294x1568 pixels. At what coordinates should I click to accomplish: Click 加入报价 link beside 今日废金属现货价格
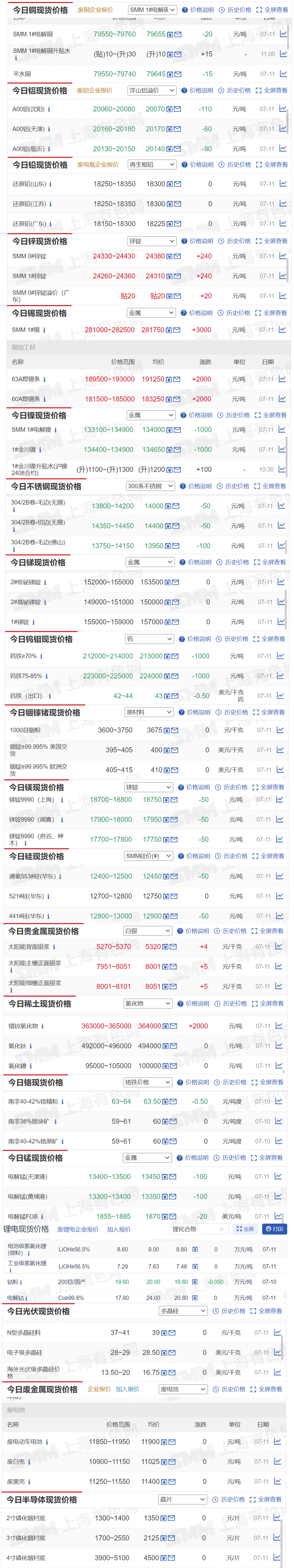pyautogui.click(x=128, y=1389)
